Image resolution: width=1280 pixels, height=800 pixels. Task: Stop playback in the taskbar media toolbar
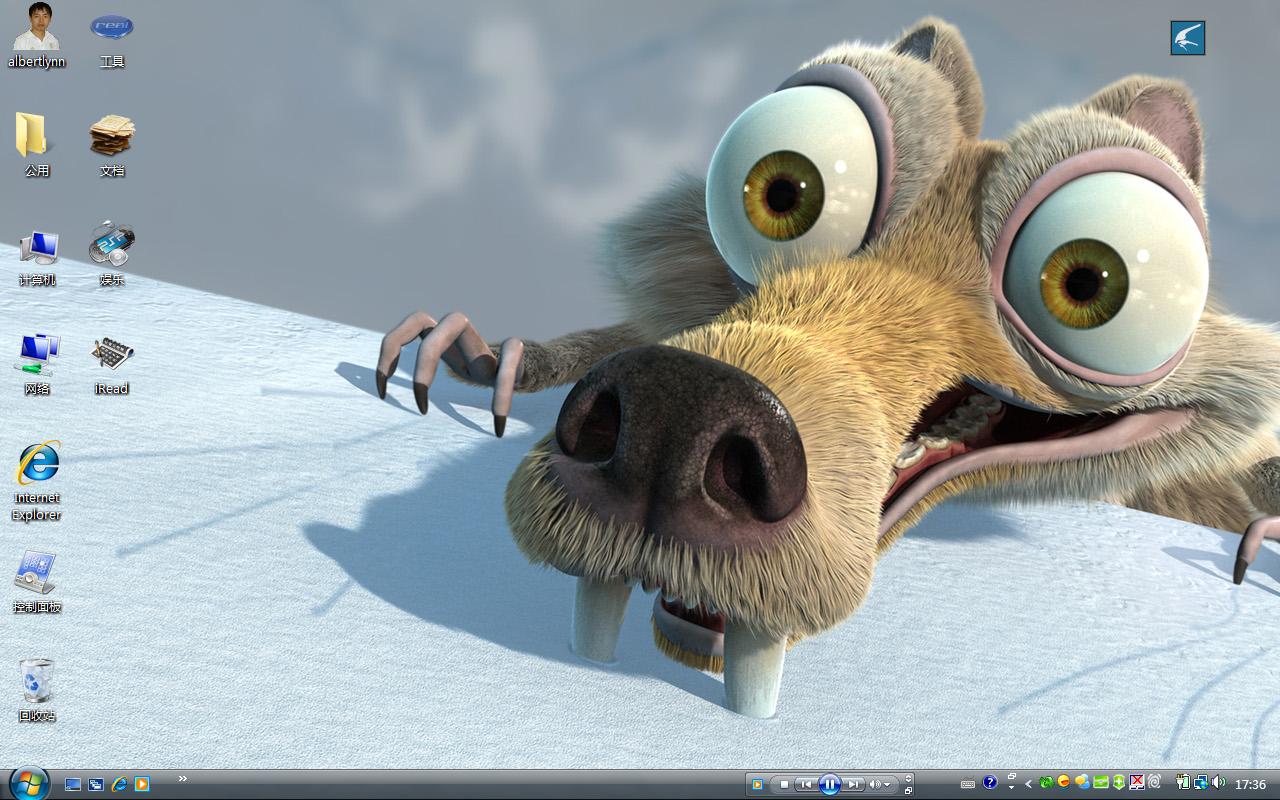coord(784,784)
